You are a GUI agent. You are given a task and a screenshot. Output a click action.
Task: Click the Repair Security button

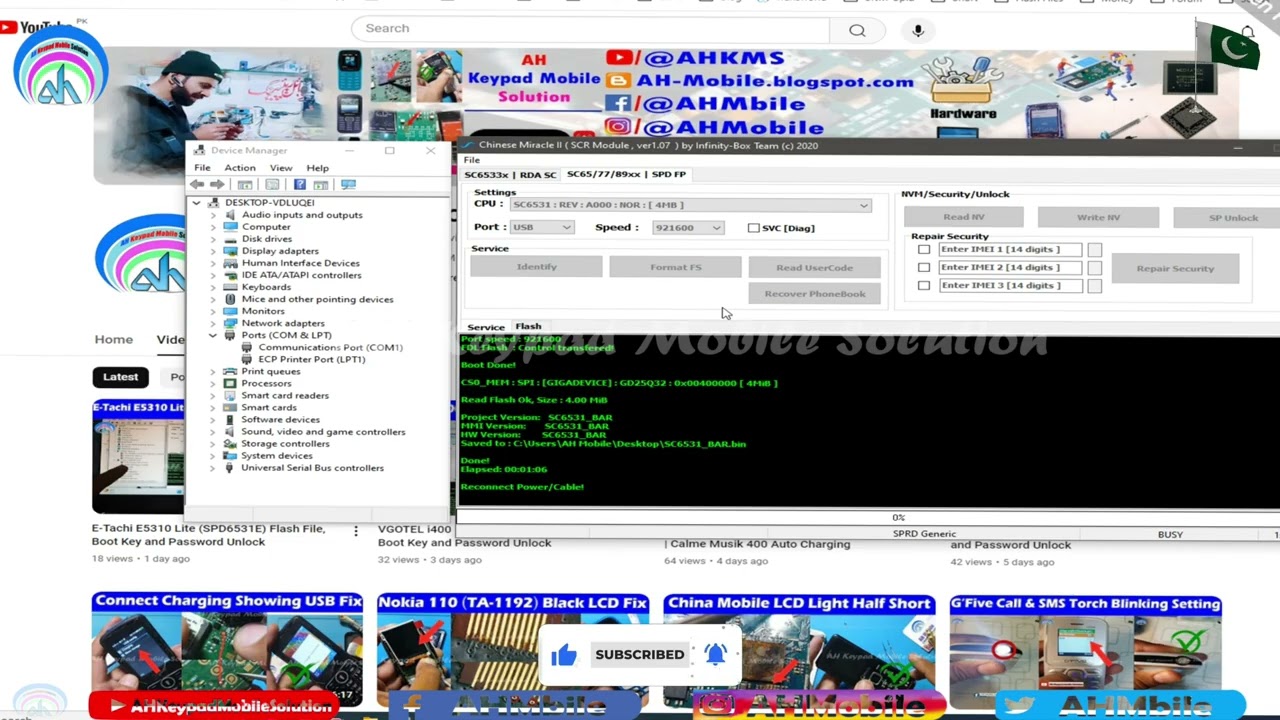[1175, 268]
